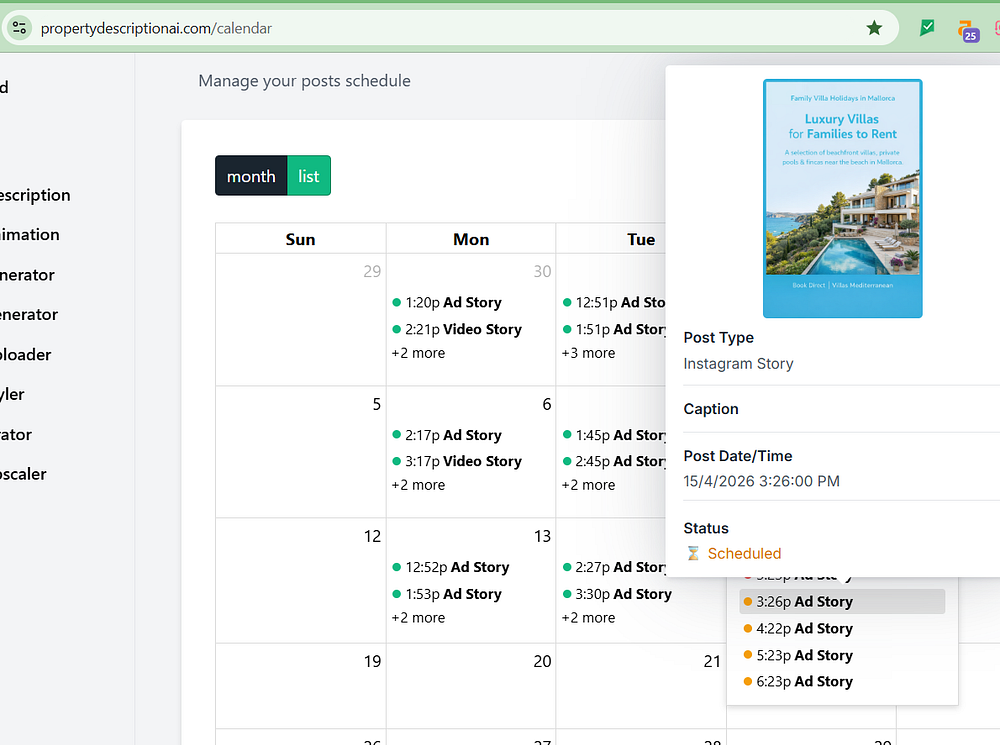Open the 1:20p Ad Story on Monday 30
The height and width of the screenshot is (745, 1000).
pos(447,302)
